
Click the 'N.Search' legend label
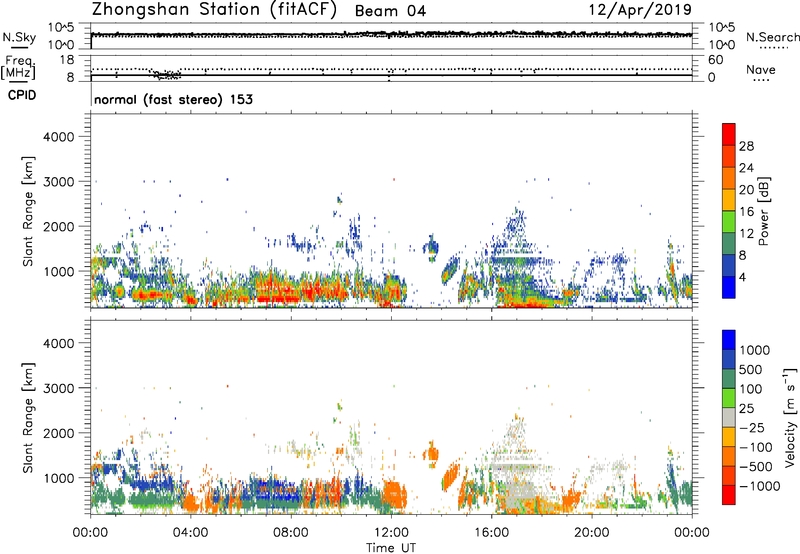tap(772, 37)
